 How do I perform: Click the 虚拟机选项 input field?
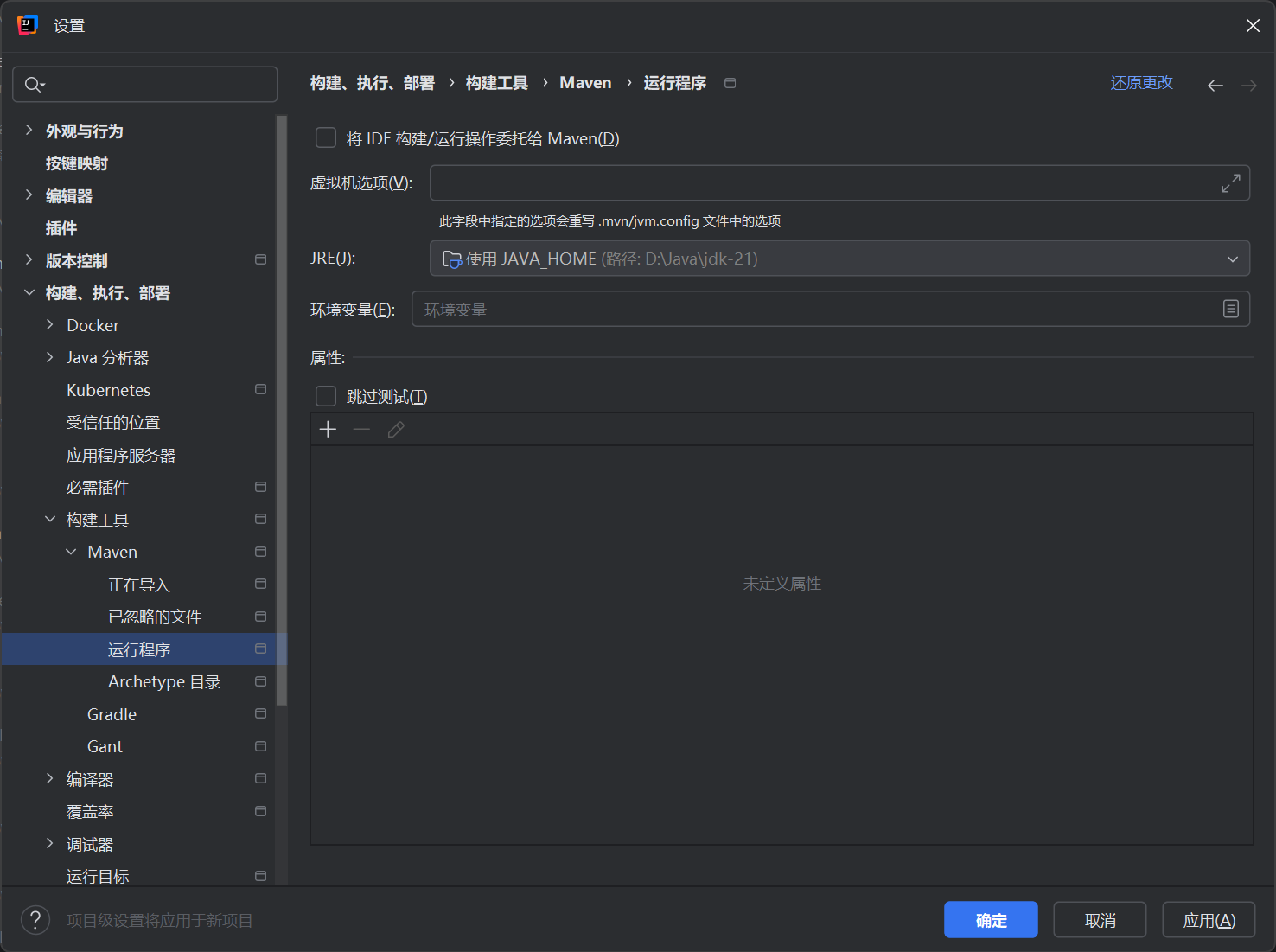pyautogui.click(x=839, y=183)
